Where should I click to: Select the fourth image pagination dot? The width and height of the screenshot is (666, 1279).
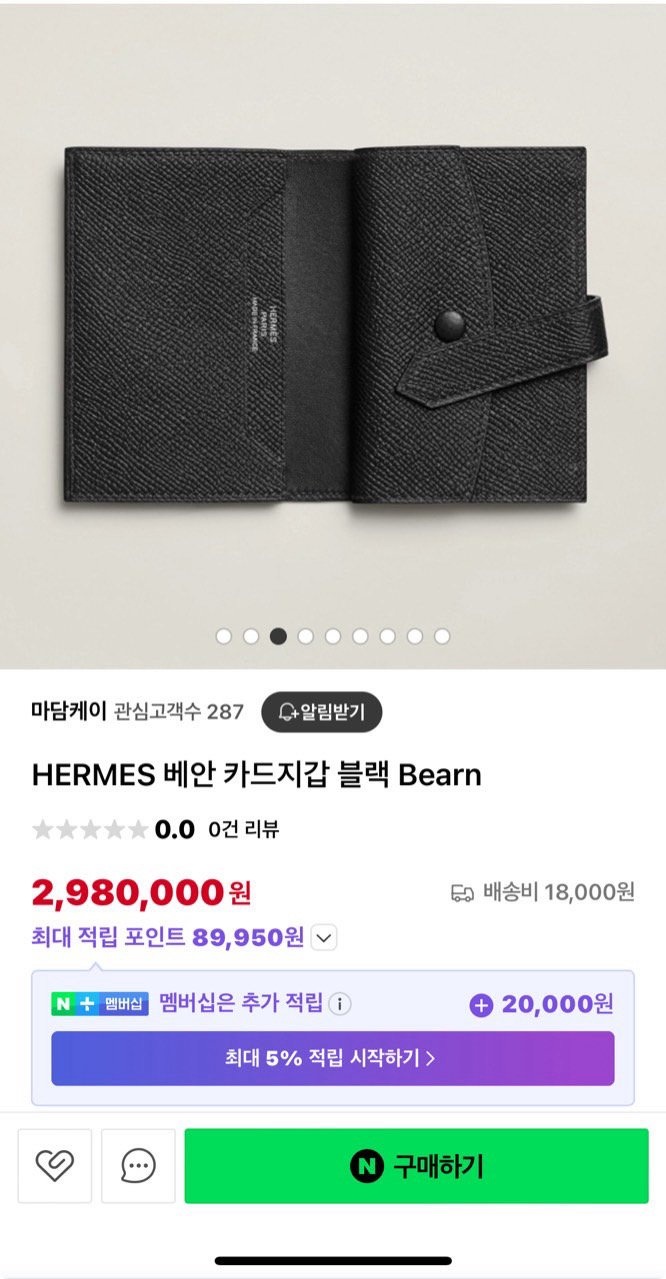click(306, 636)
